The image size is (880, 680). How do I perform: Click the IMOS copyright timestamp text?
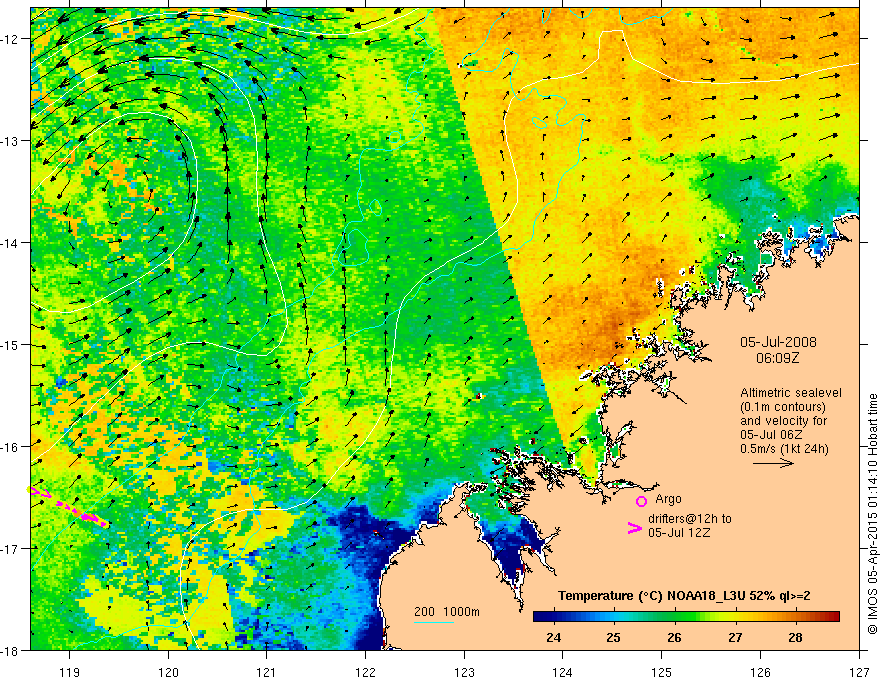[x=872, y=514]
